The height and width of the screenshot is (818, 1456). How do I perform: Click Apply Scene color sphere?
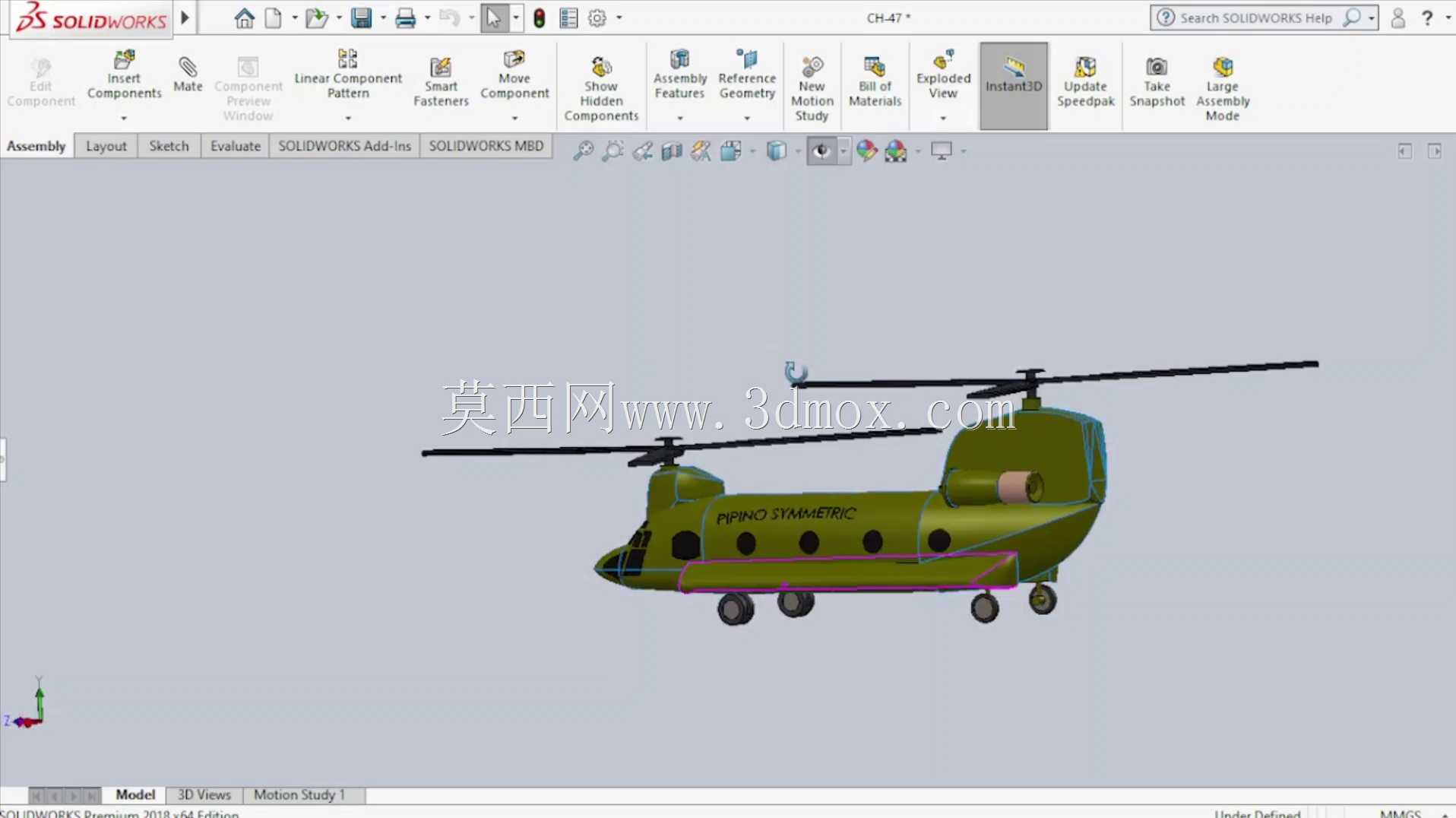[896, 151]
